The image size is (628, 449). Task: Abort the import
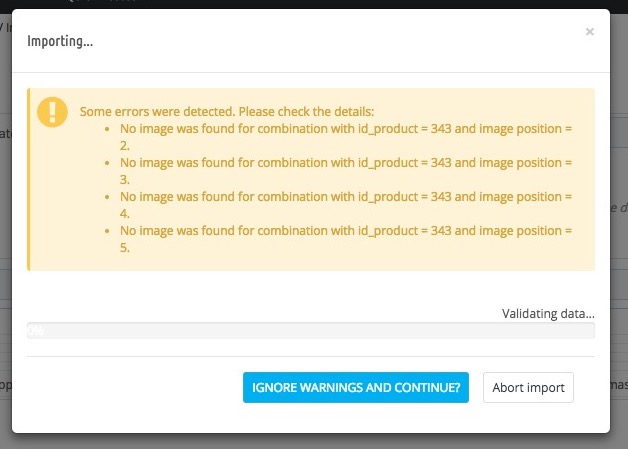click(x=528, y=387)
